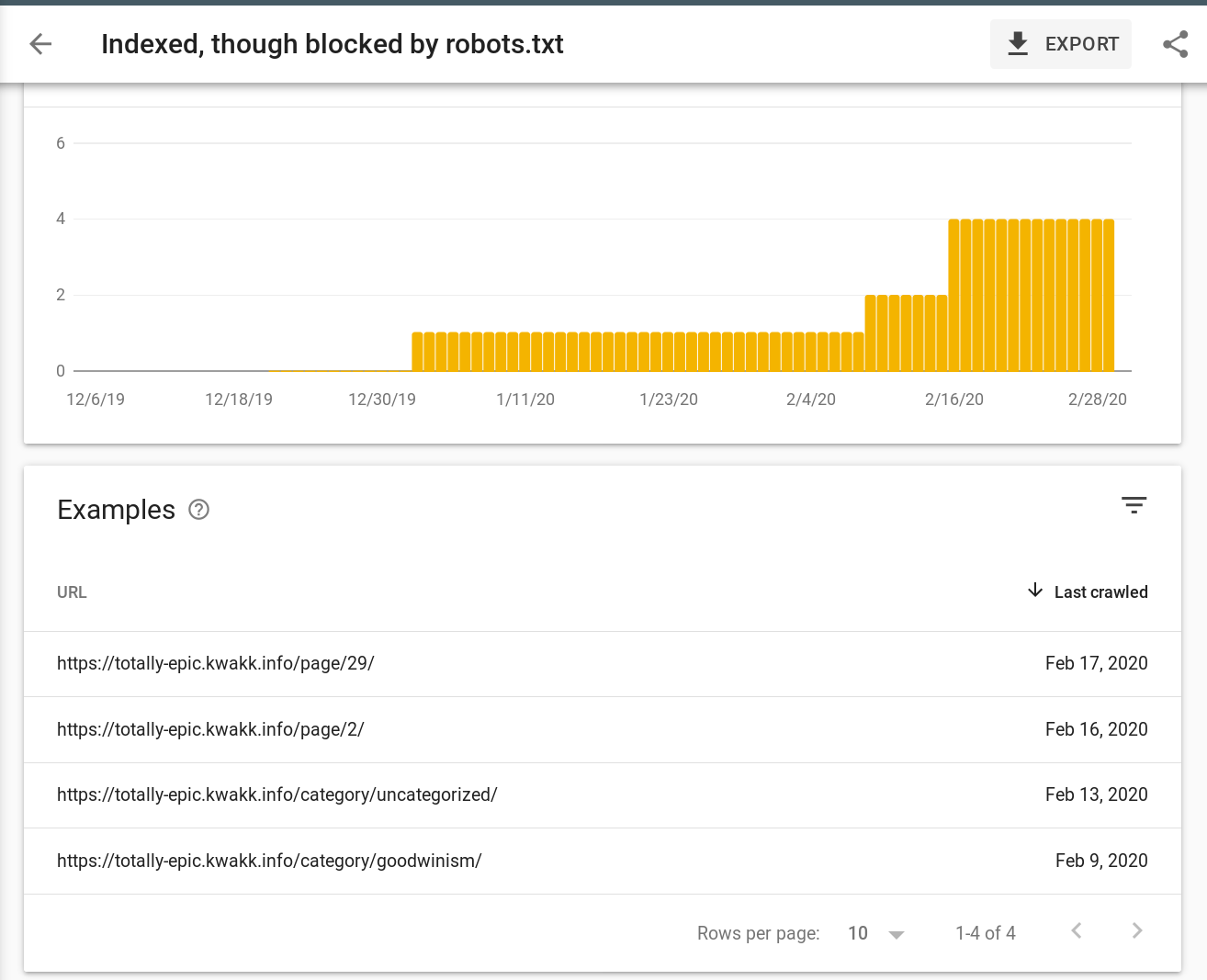Open the category/goodwinism URL row
This screenshot has width=1207, height=980.
(603, 862)
